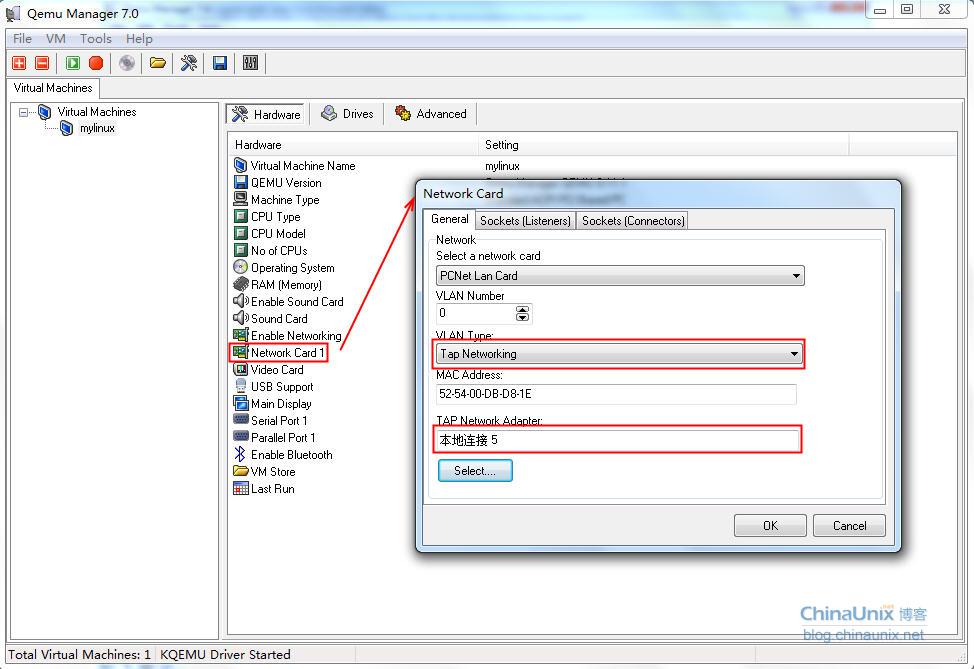
Task: Click the TAP Network Adapter field
Action: click(x=618, y=440)
